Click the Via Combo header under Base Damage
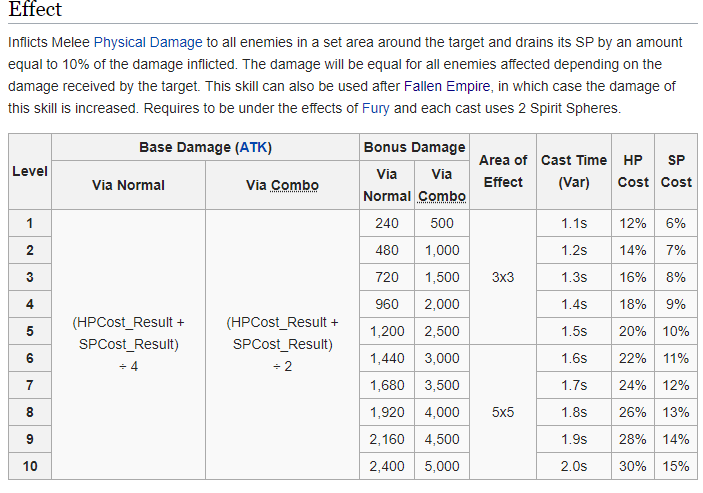Image resolution: width=703 pixels, height=493 pixels. [282, 185]
